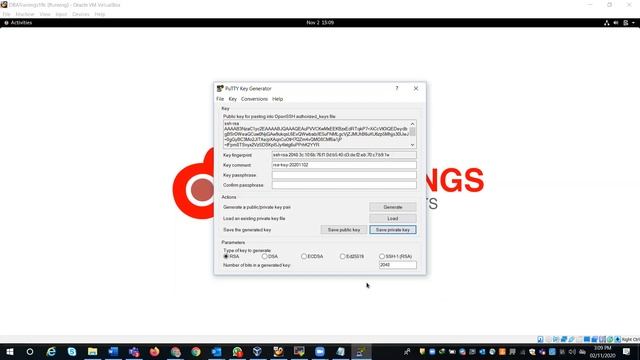This screenshot has height=360, width=640.
Task: Open the People icon in system tray
Action: pyautogui.click(x=407, y=351)
